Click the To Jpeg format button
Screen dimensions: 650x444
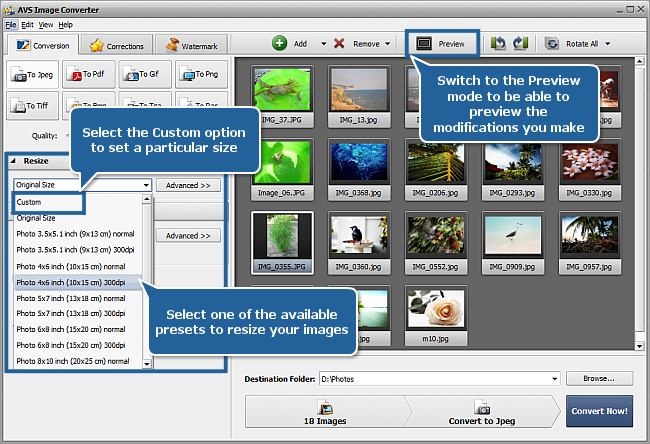click(x=32, y=75)
